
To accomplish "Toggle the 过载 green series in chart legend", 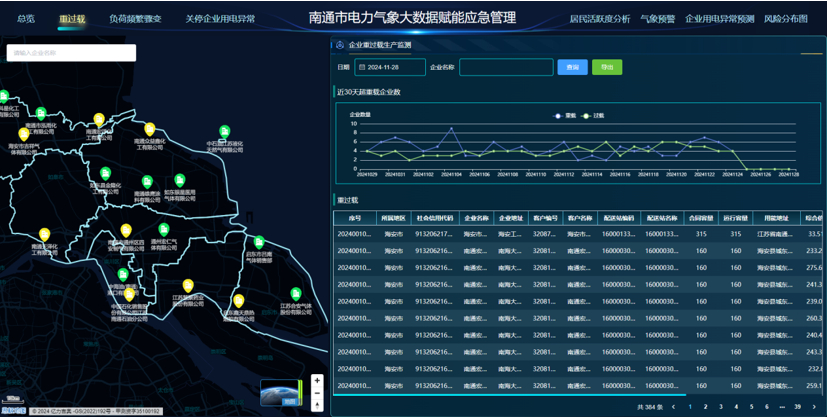I will coord(593,115).
